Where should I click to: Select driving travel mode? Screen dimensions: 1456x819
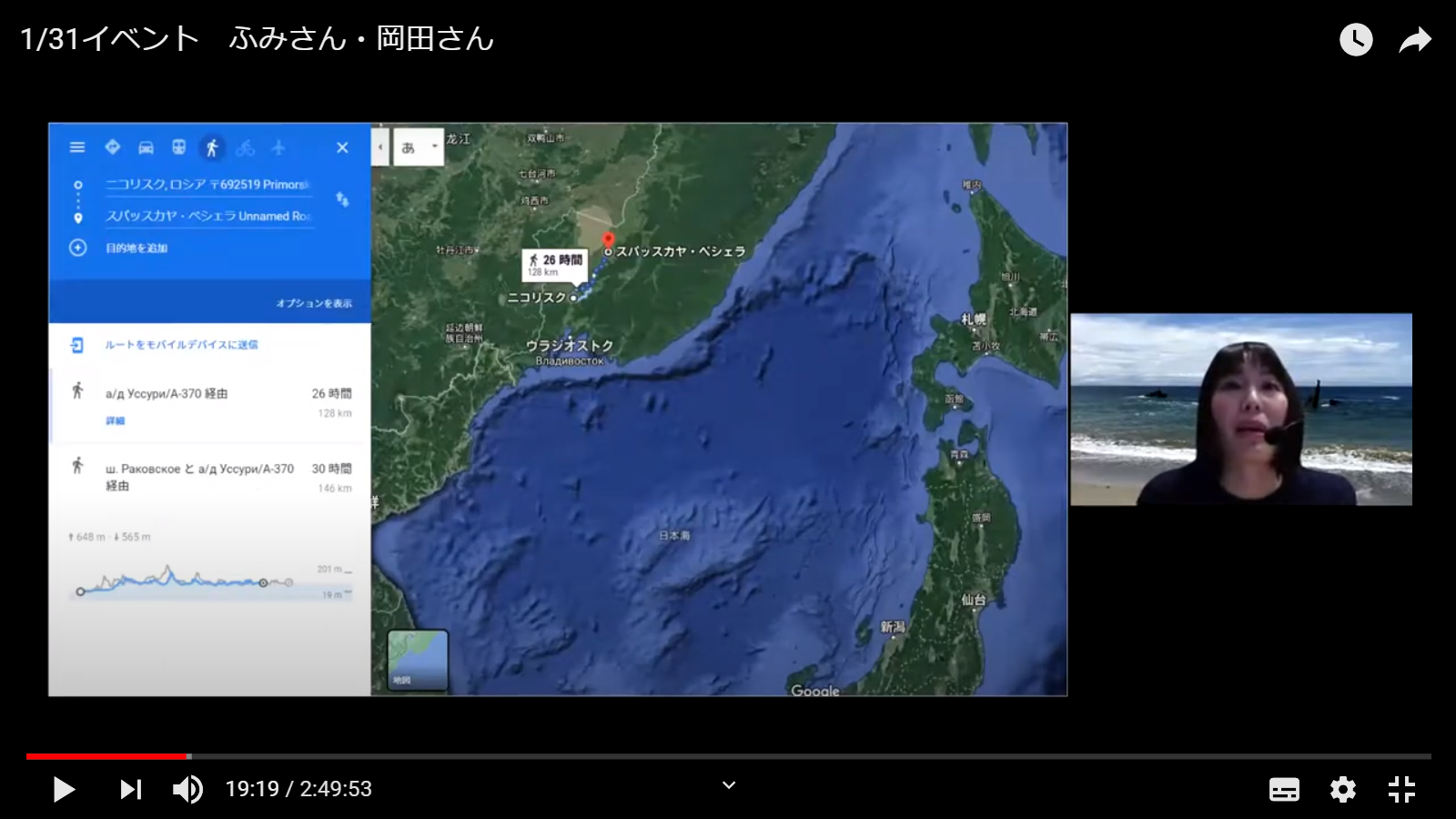(146, 147)
